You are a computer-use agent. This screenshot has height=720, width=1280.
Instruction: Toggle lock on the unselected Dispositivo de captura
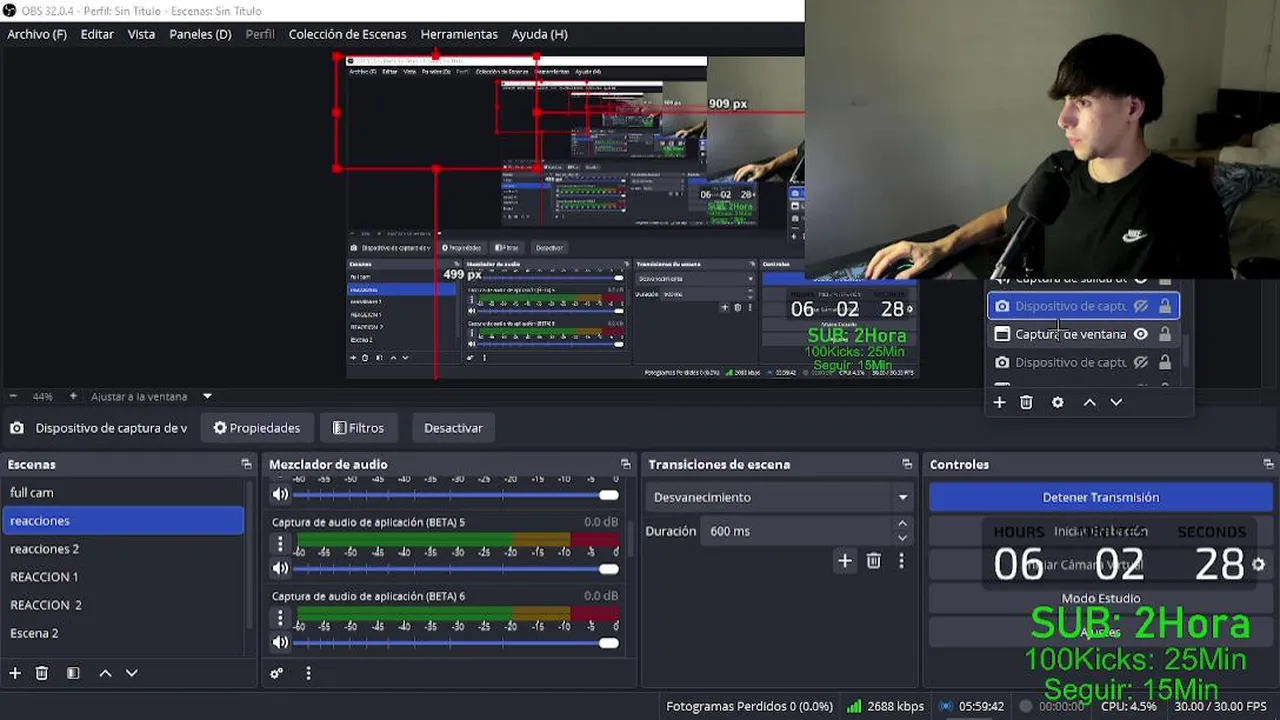point(1165,362)
